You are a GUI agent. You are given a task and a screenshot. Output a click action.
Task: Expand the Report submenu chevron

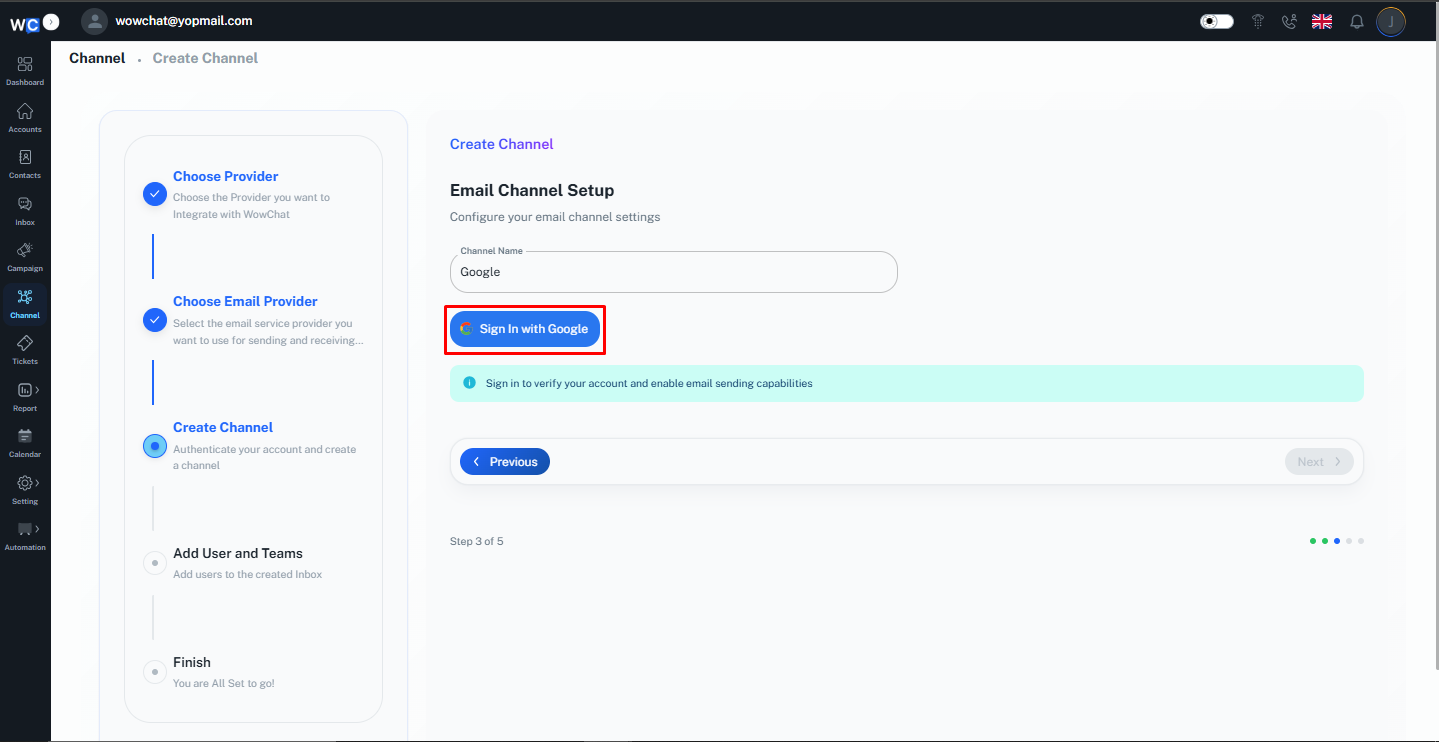tap(37, 390)
